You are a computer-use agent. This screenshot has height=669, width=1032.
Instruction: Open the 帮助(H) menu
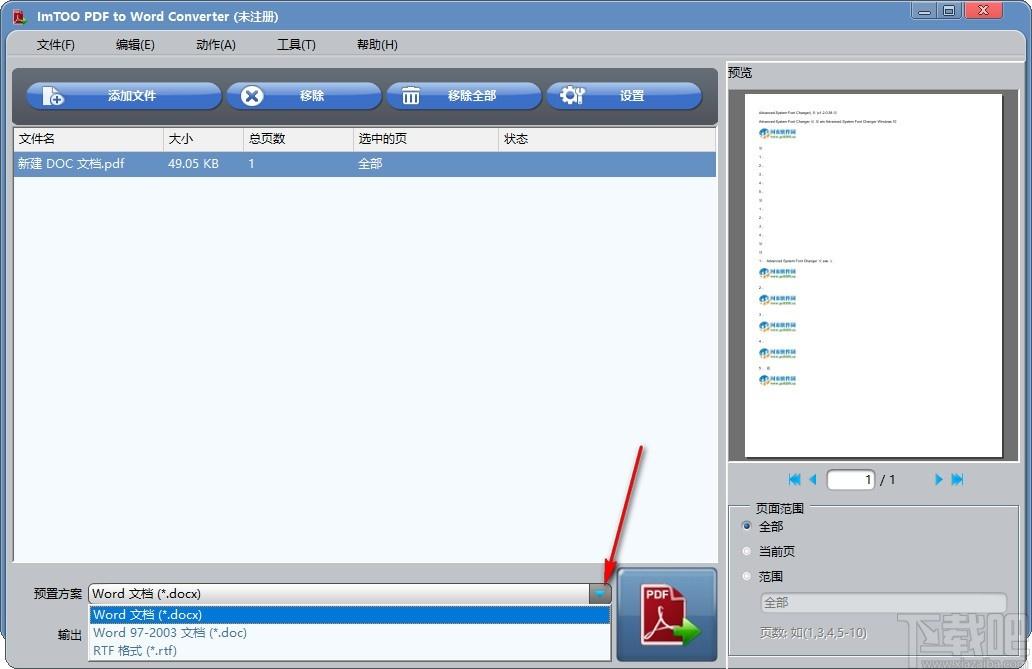coord(377,45)
